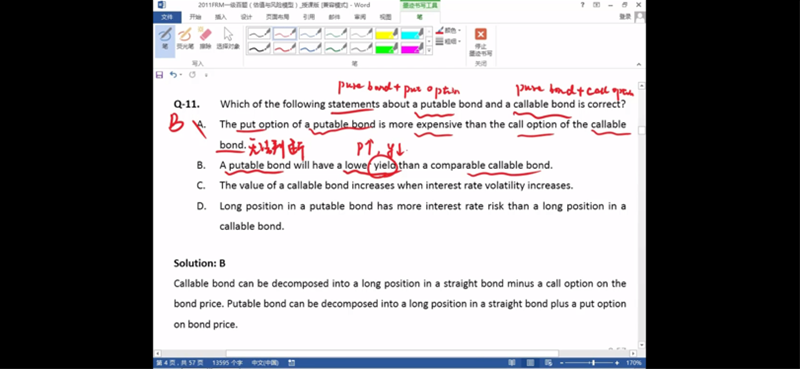Switch to Read Mode view in status bar

[511, 362]
